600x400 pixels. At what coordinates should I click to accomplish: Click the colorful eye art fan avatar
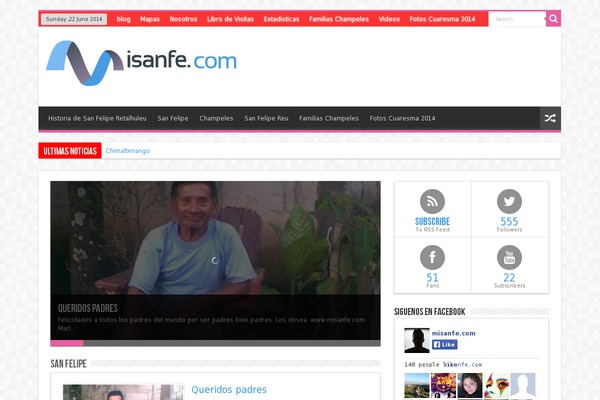496,385
